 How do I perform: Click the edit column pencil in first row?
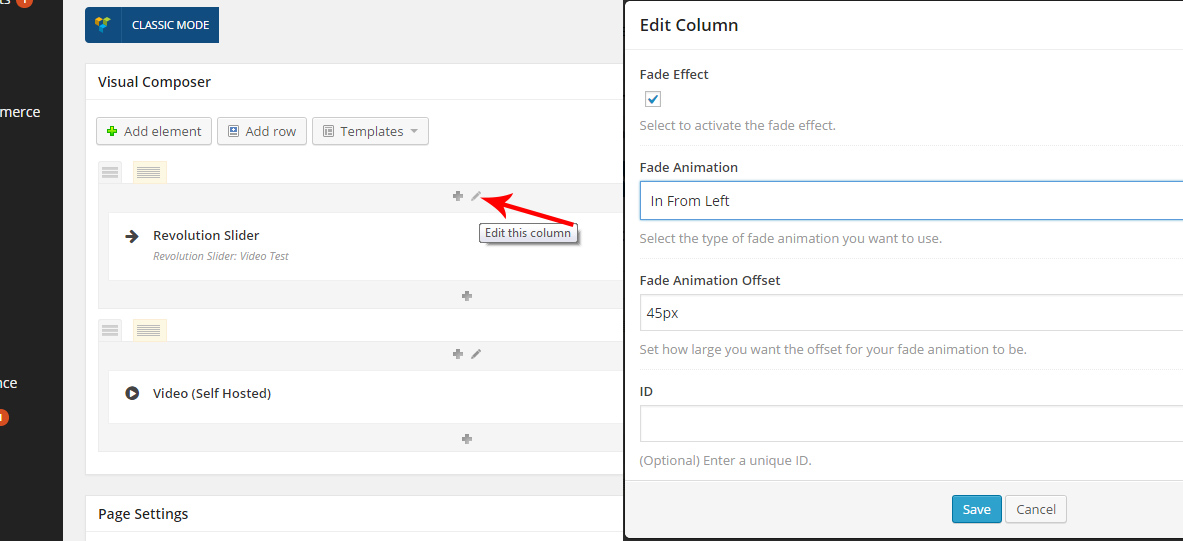click(476, 196)
